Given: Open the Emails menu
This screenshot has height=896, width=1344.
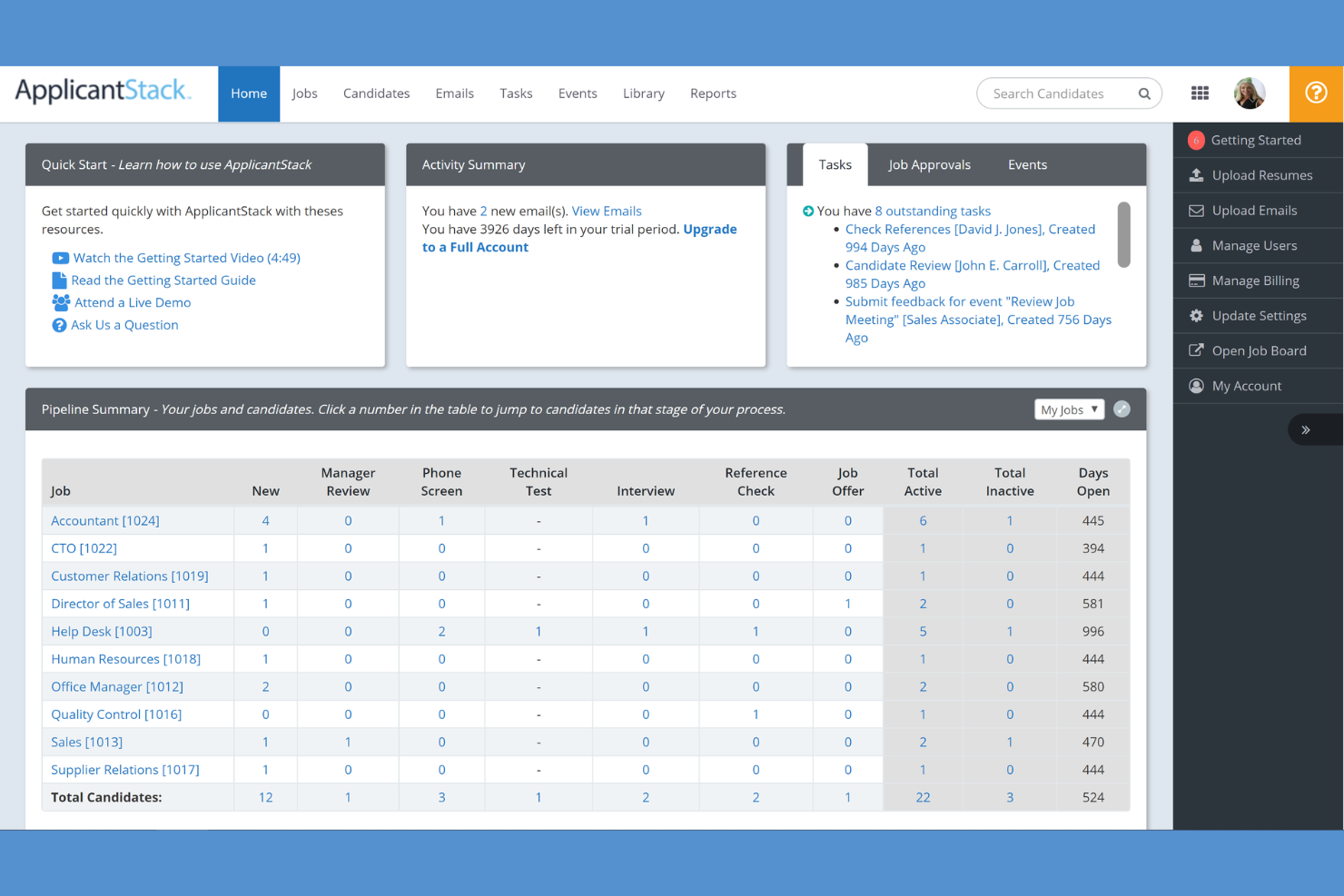Looking at the screenshot, I should pyautogui.click(x=454, y=94).
